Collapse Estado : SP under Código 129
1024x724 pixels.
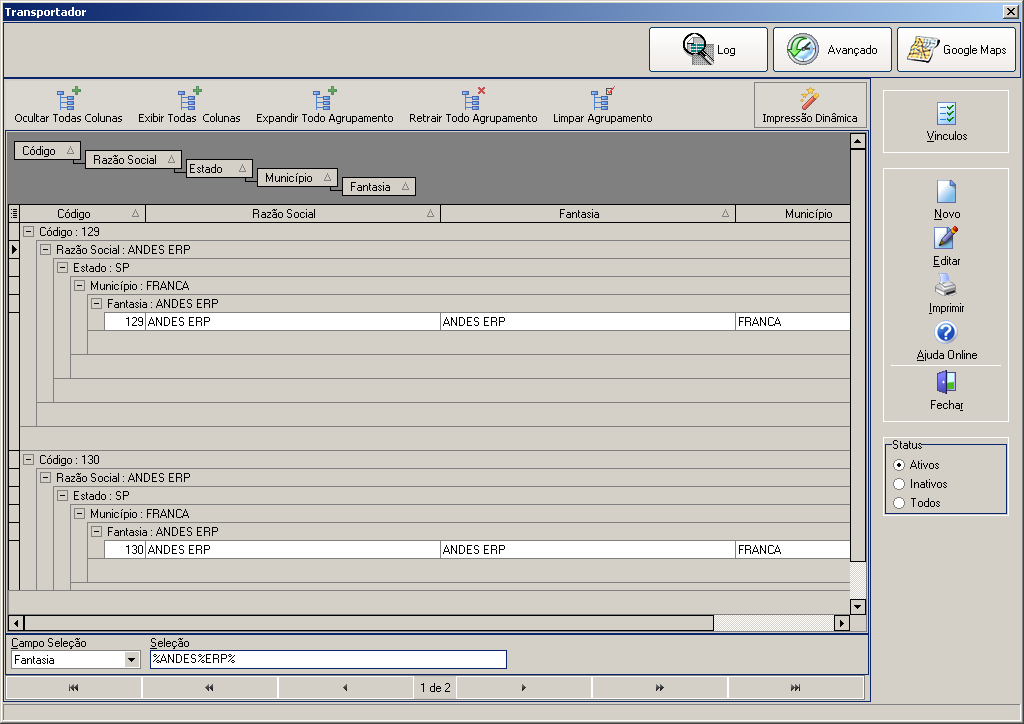coord(63,268)
